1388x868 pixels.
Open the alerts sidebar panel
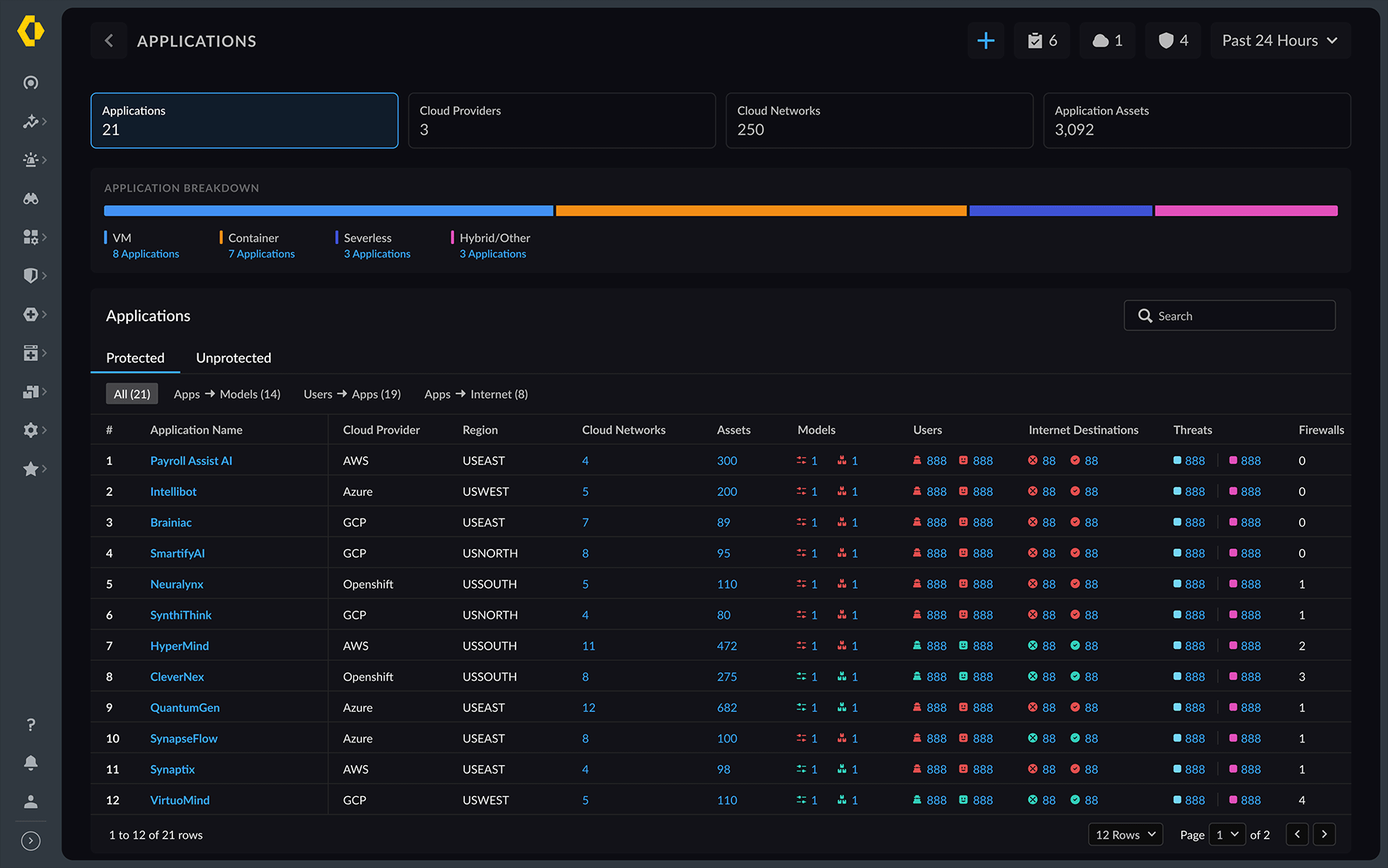tap(31, 159)
